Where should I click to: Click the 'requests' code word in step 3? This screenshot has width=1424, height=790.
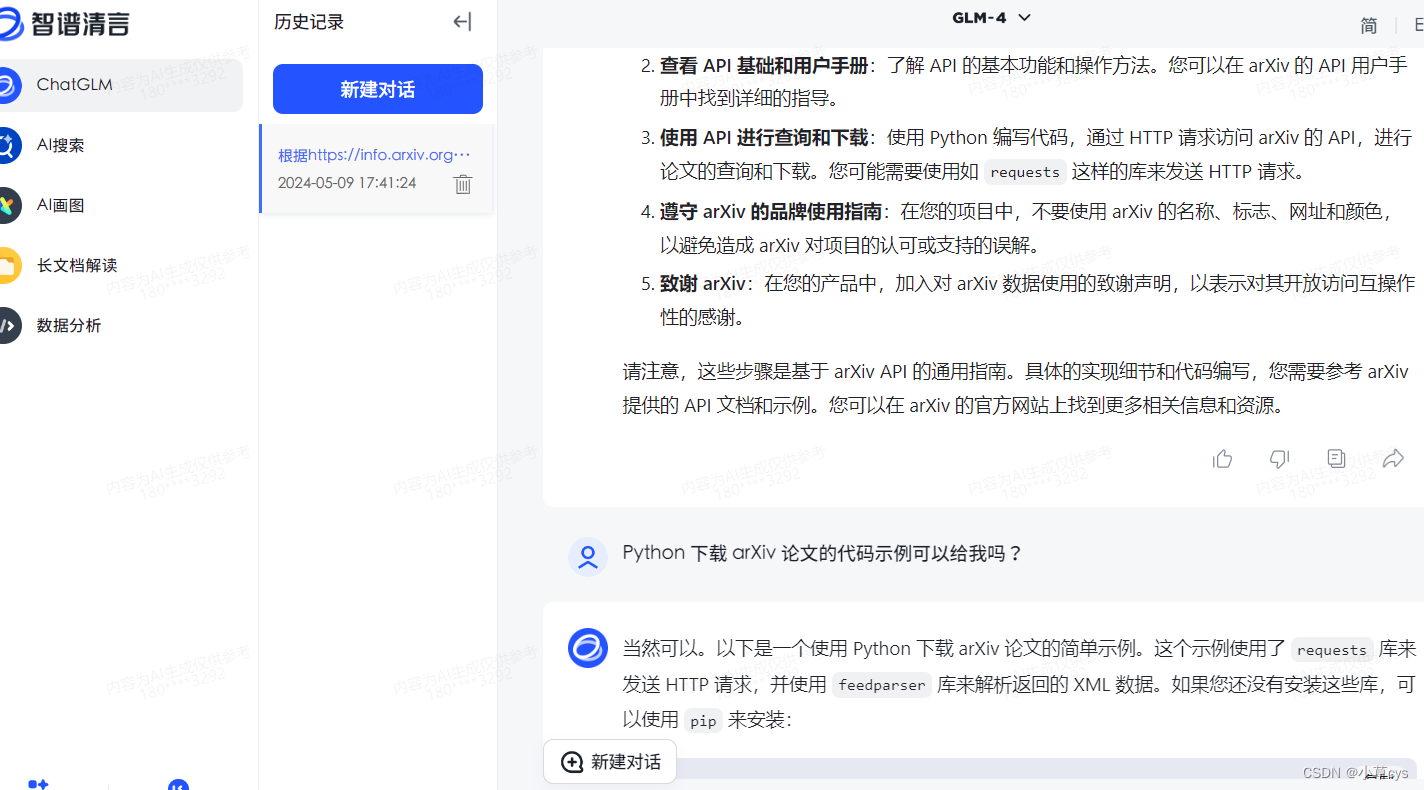coord(1025,172)
